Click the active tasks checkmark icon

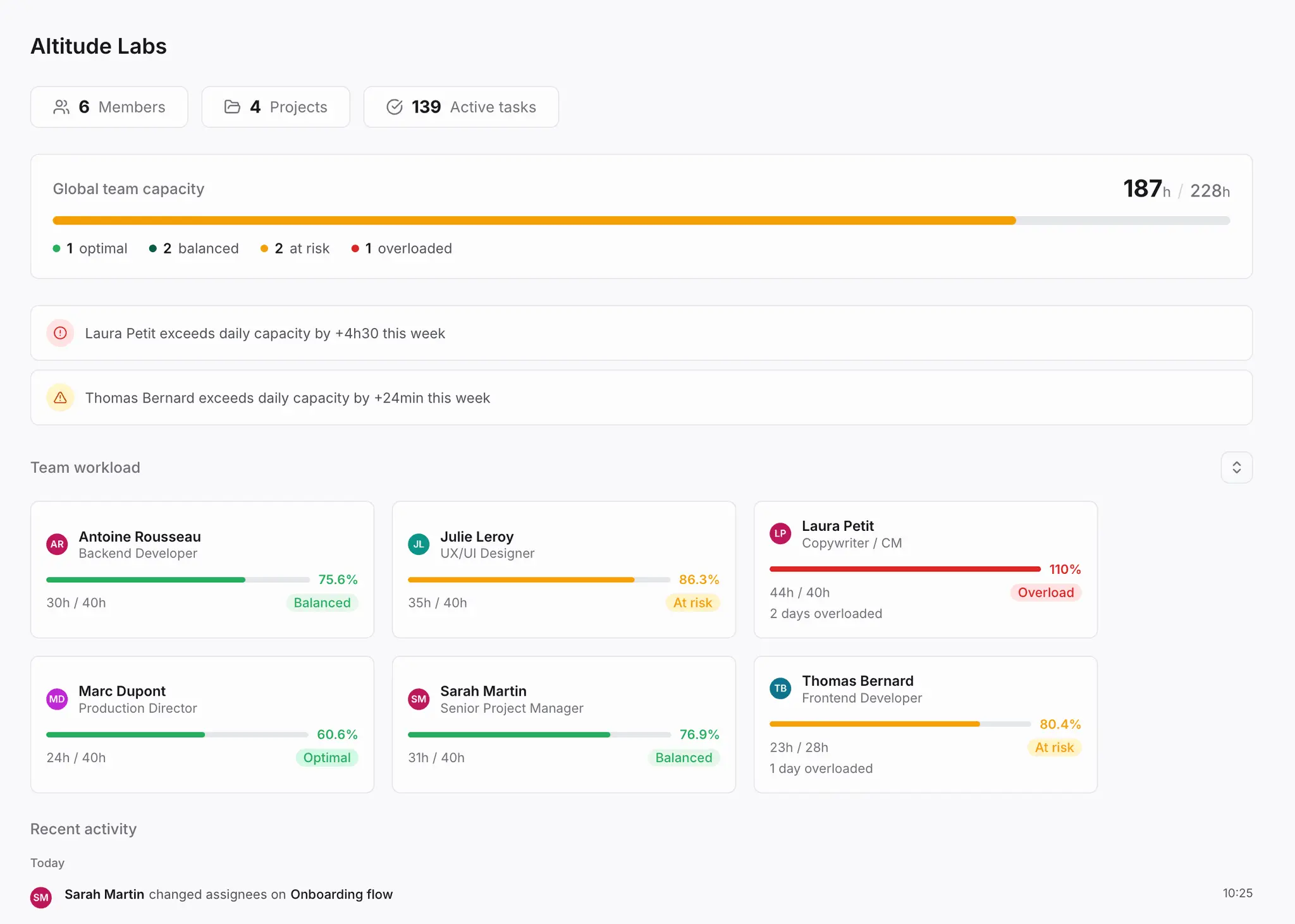(x=395, y=107)
